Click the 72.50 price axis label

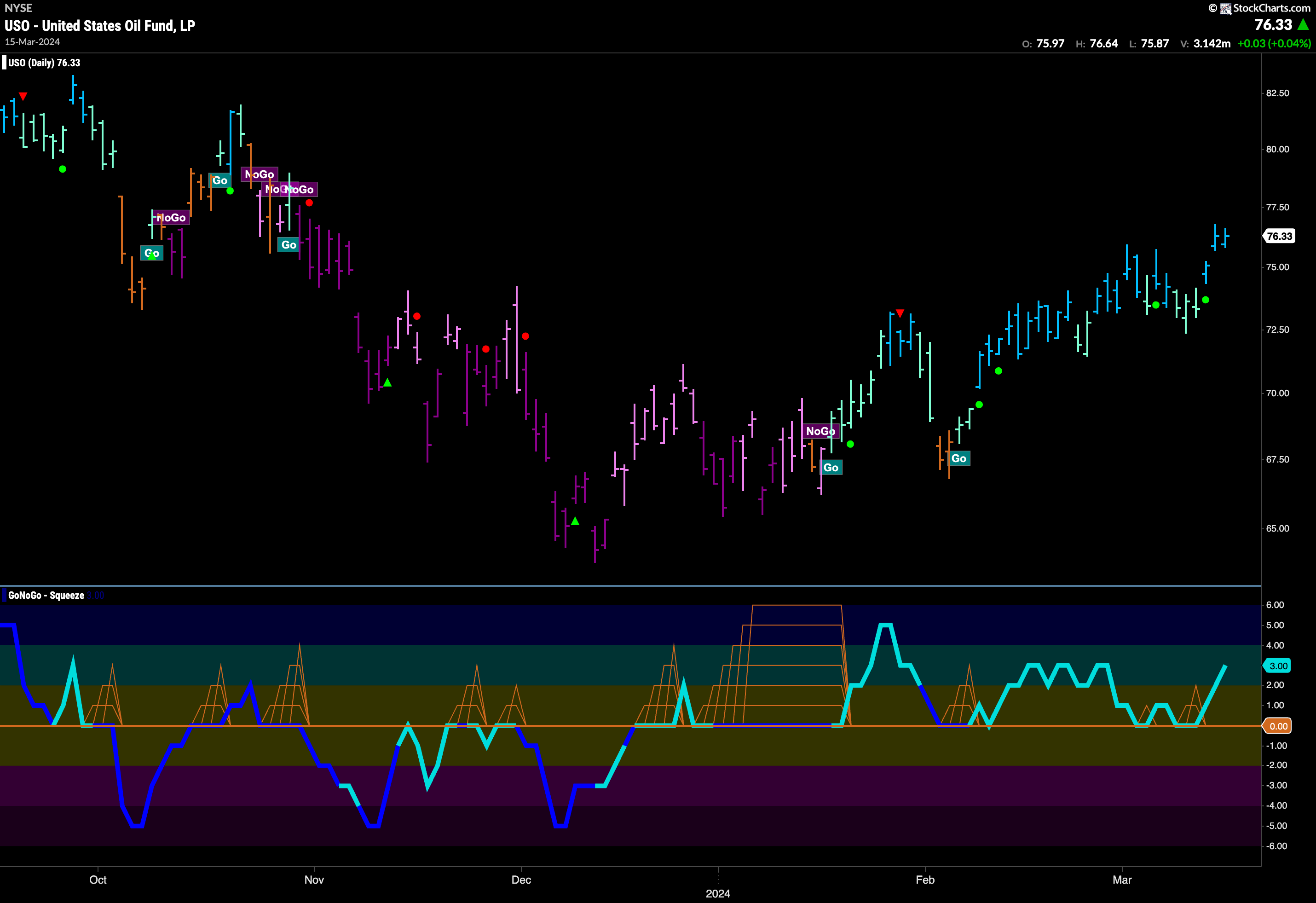coord(1277,330)
